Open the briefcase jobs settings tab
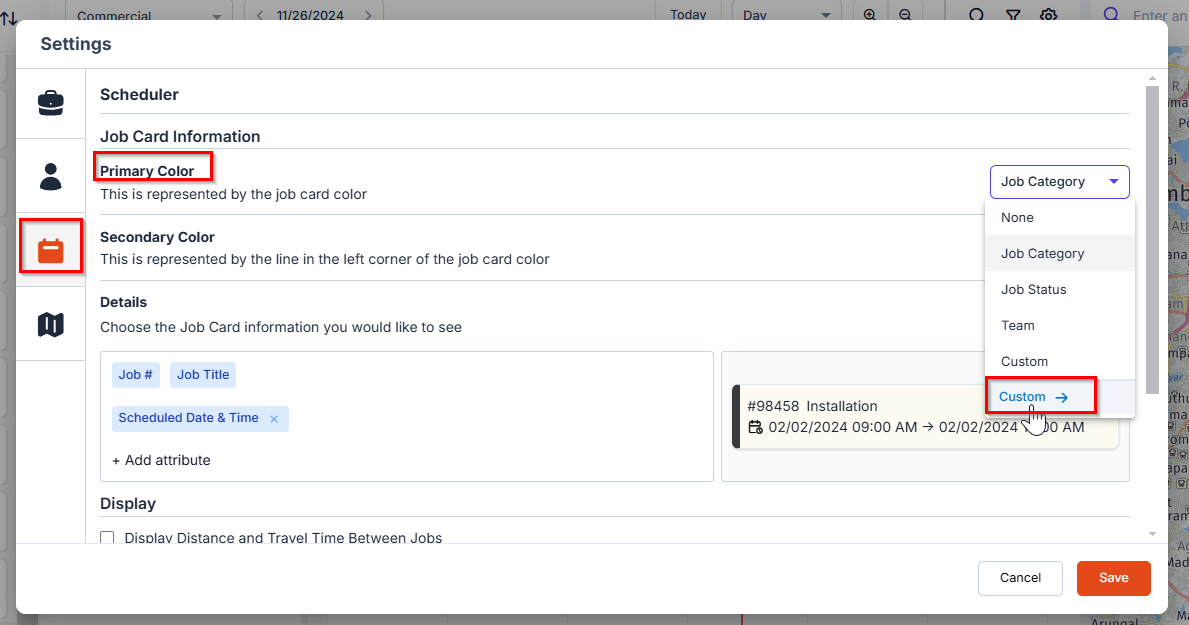Image resolution: width=1189 pixels, height=625 pixels. [51, 102]
